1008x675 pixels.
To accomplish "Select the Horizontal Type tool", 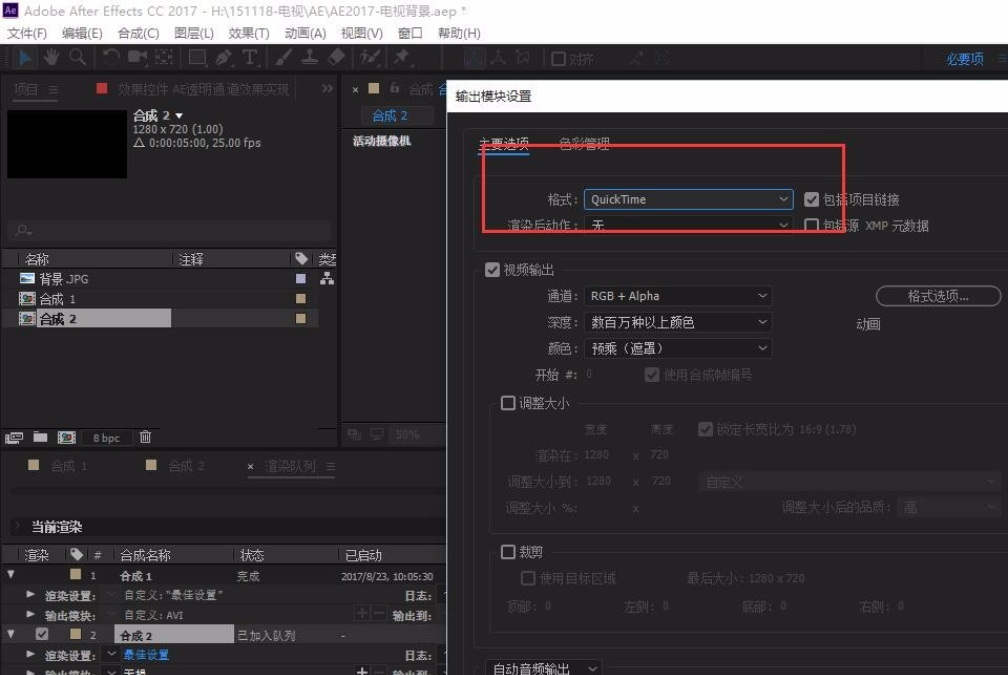I will [250, 58].
